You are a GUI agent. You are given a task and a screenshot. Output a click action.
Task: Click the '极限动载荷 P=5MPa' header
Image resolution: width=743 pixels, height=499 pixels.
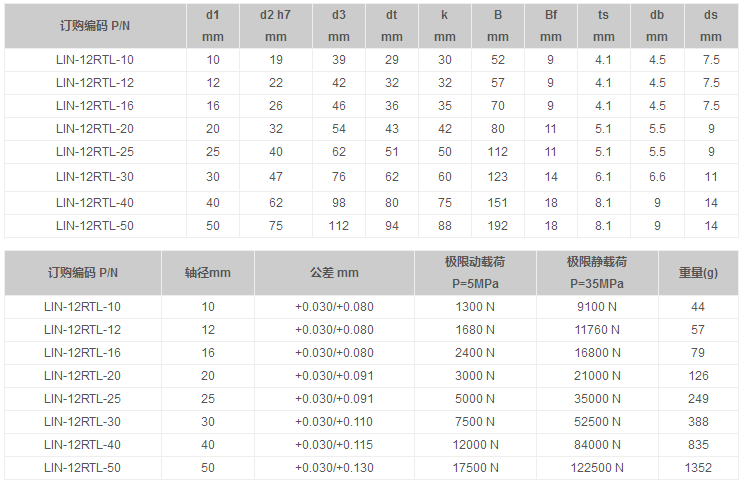(475, 272)
